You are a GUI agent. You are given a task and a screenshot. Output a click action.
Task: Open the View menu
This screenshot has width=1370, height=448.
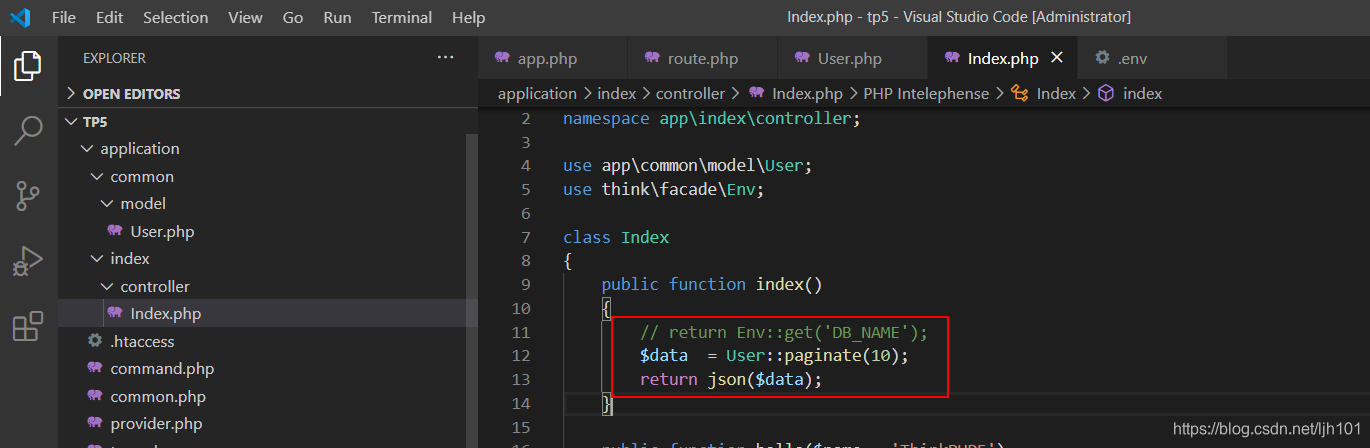click(246, 18)
